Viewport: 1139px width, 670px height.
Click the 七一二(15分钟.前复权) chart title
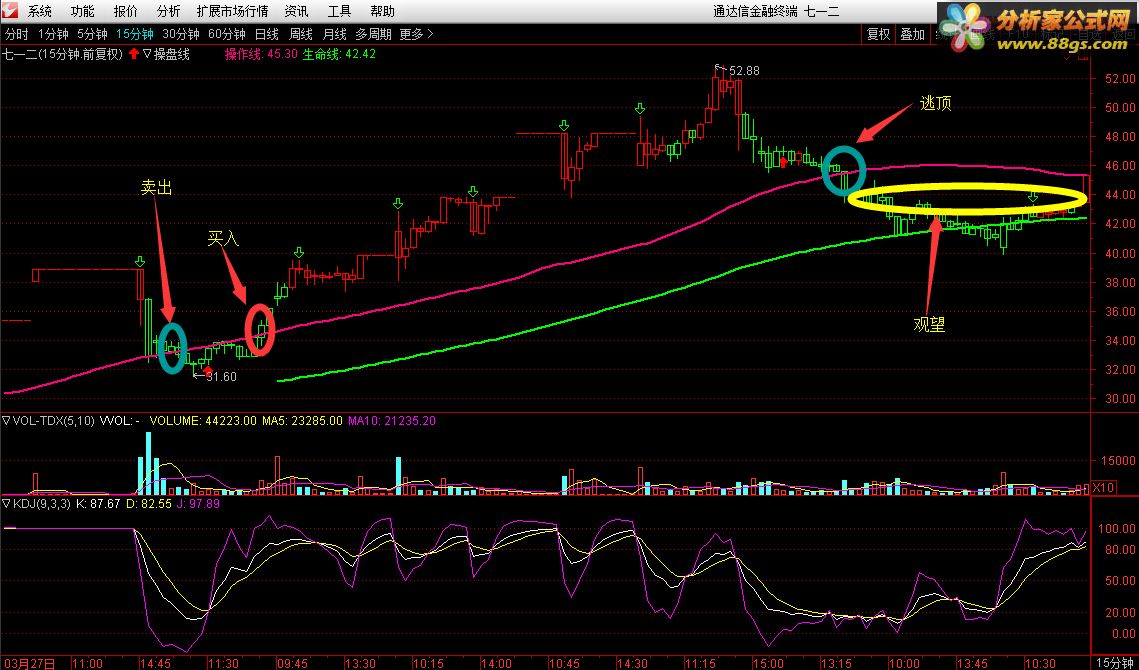pos(62,54)
